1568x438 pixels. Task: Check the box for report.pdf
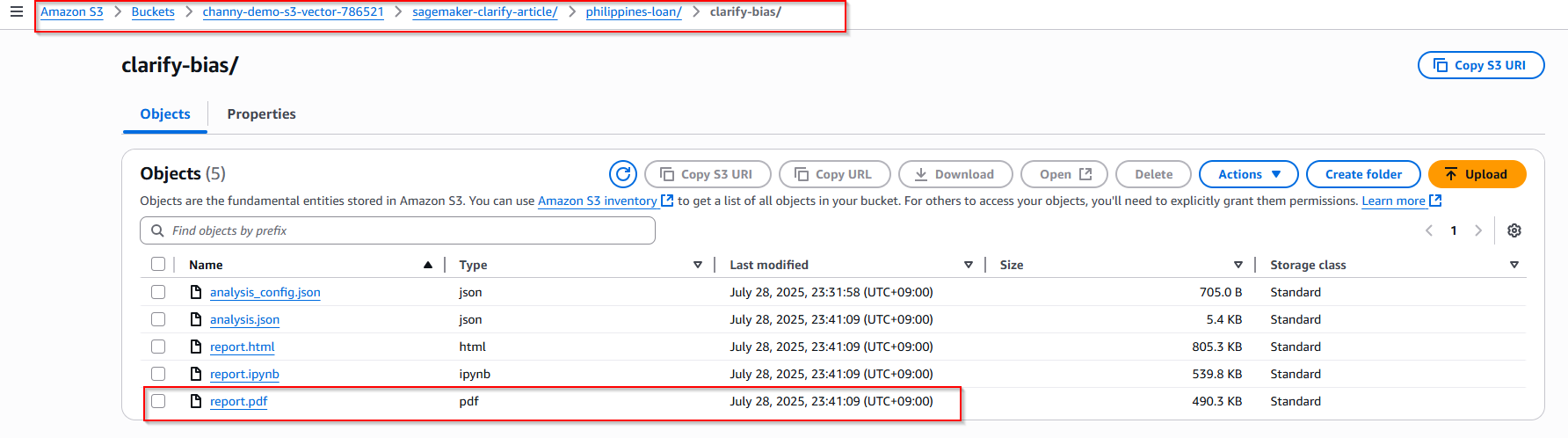point(158,401)
